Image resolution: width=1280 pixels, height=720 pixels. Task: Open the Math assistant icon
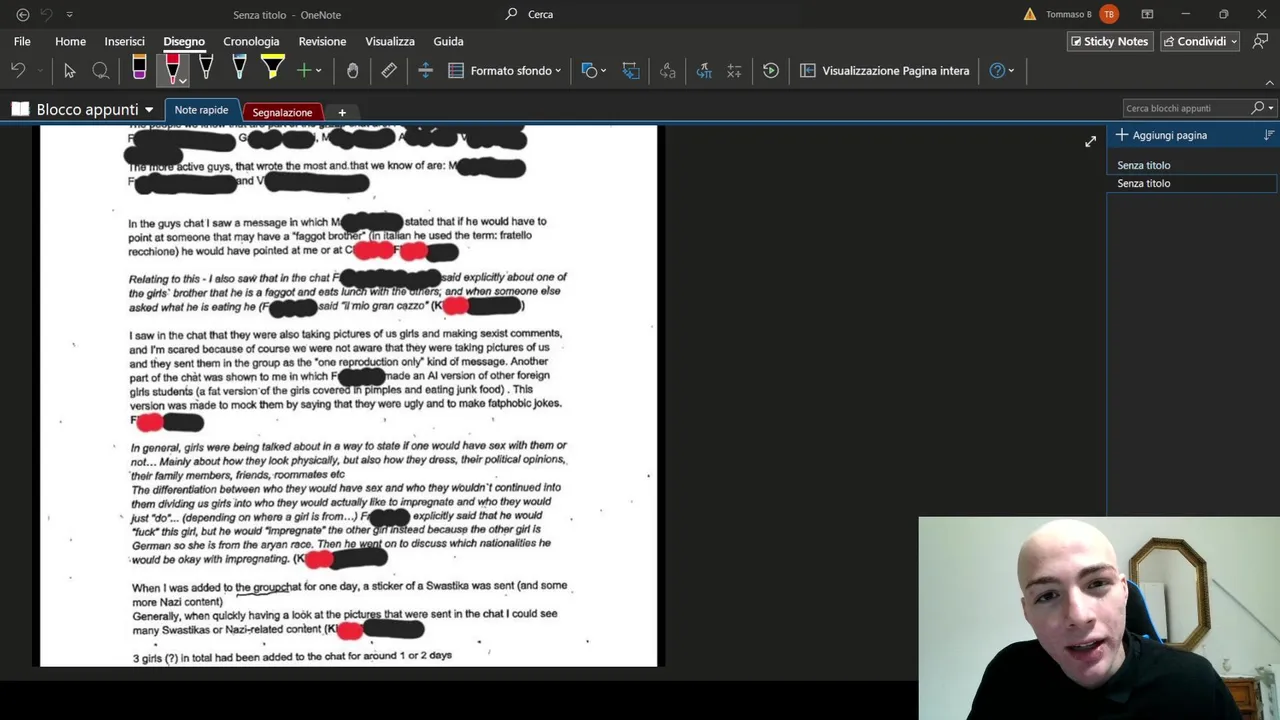[735, 70]
